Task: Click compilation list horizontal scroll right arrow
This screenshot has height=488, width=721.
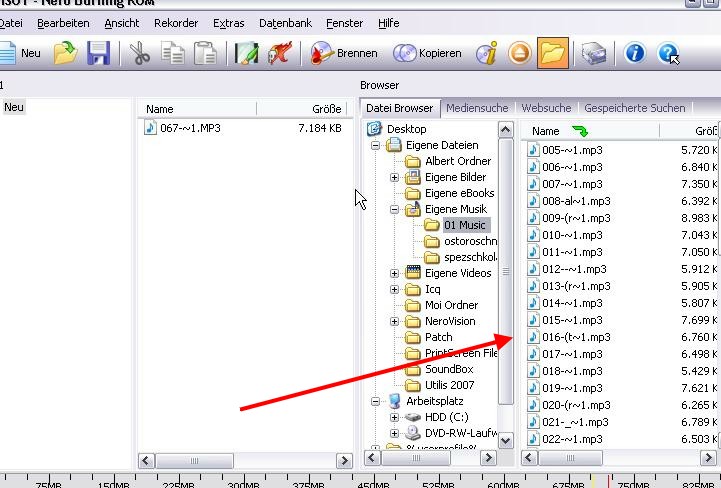Action: (x=344, y=460)
